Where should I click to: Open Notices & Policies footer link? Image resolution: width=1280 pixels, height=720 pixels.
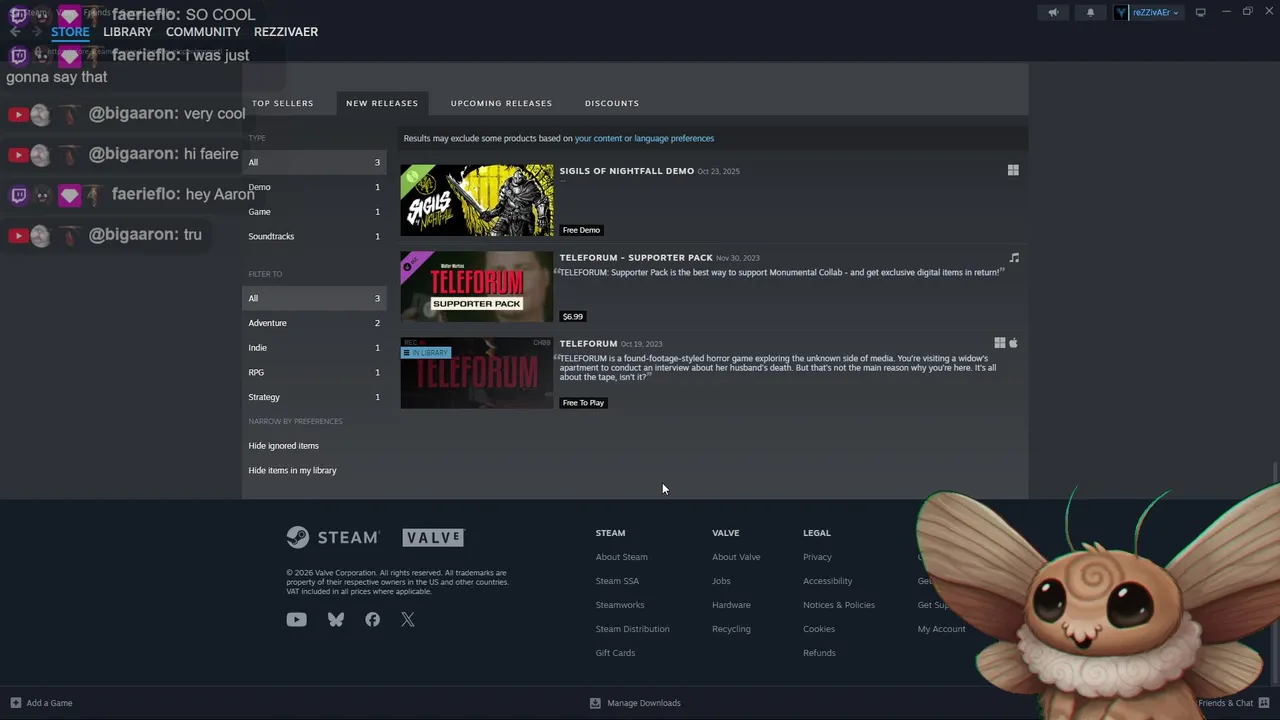click(x=839, y=605)
